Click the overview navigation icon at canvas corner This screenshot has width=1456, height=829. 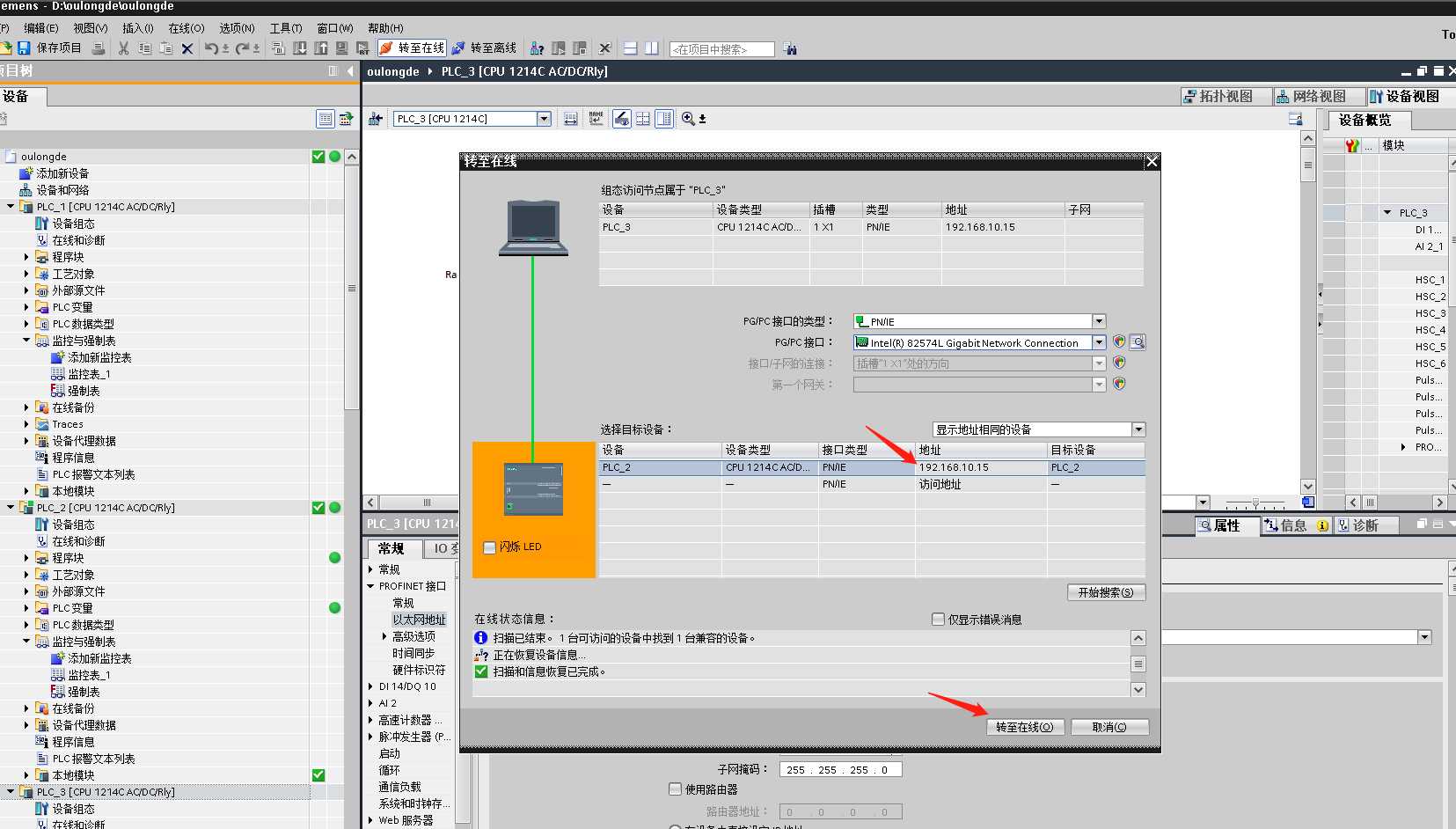1308,502
